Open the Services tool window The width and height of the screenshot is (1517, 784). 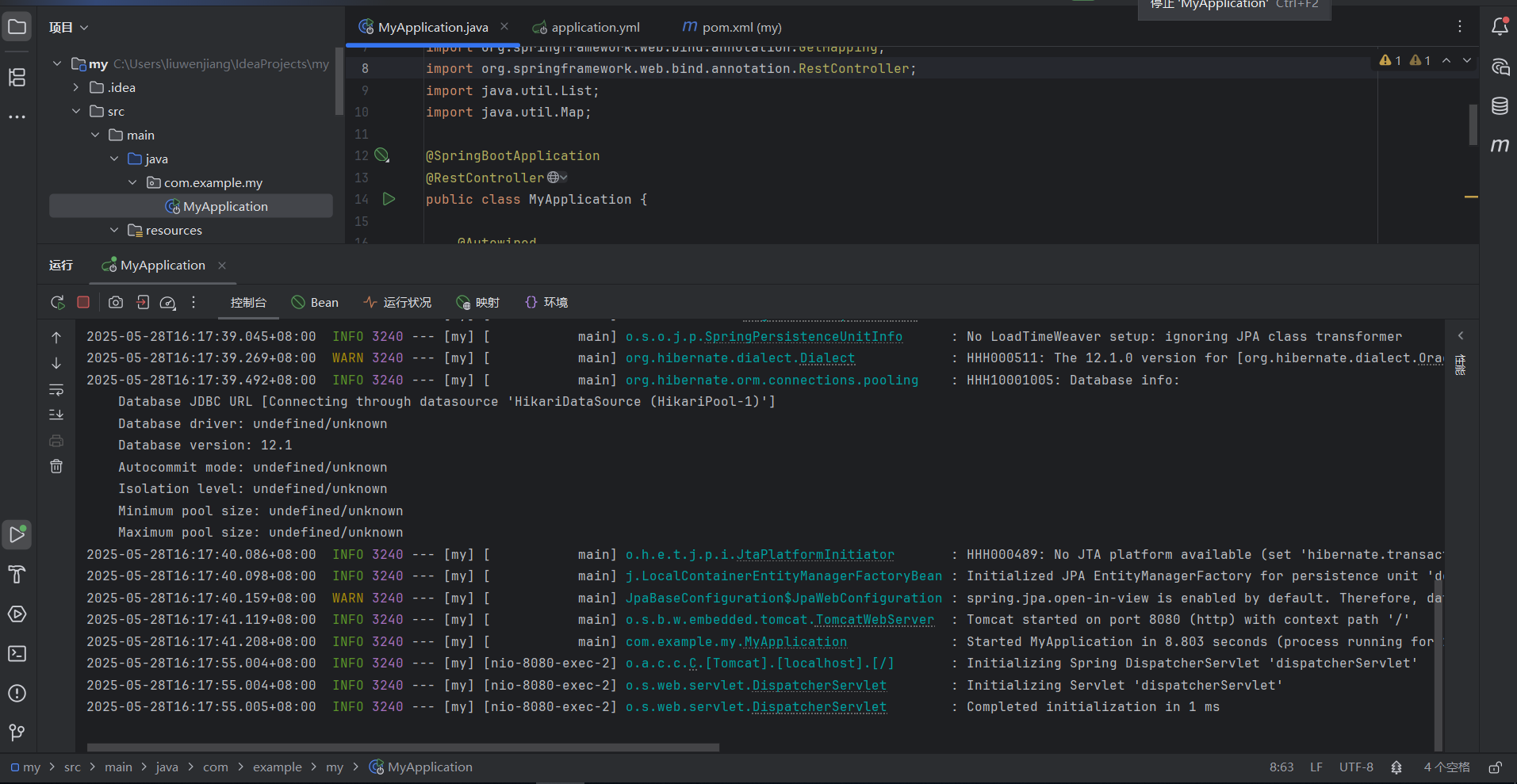(17, 614)
